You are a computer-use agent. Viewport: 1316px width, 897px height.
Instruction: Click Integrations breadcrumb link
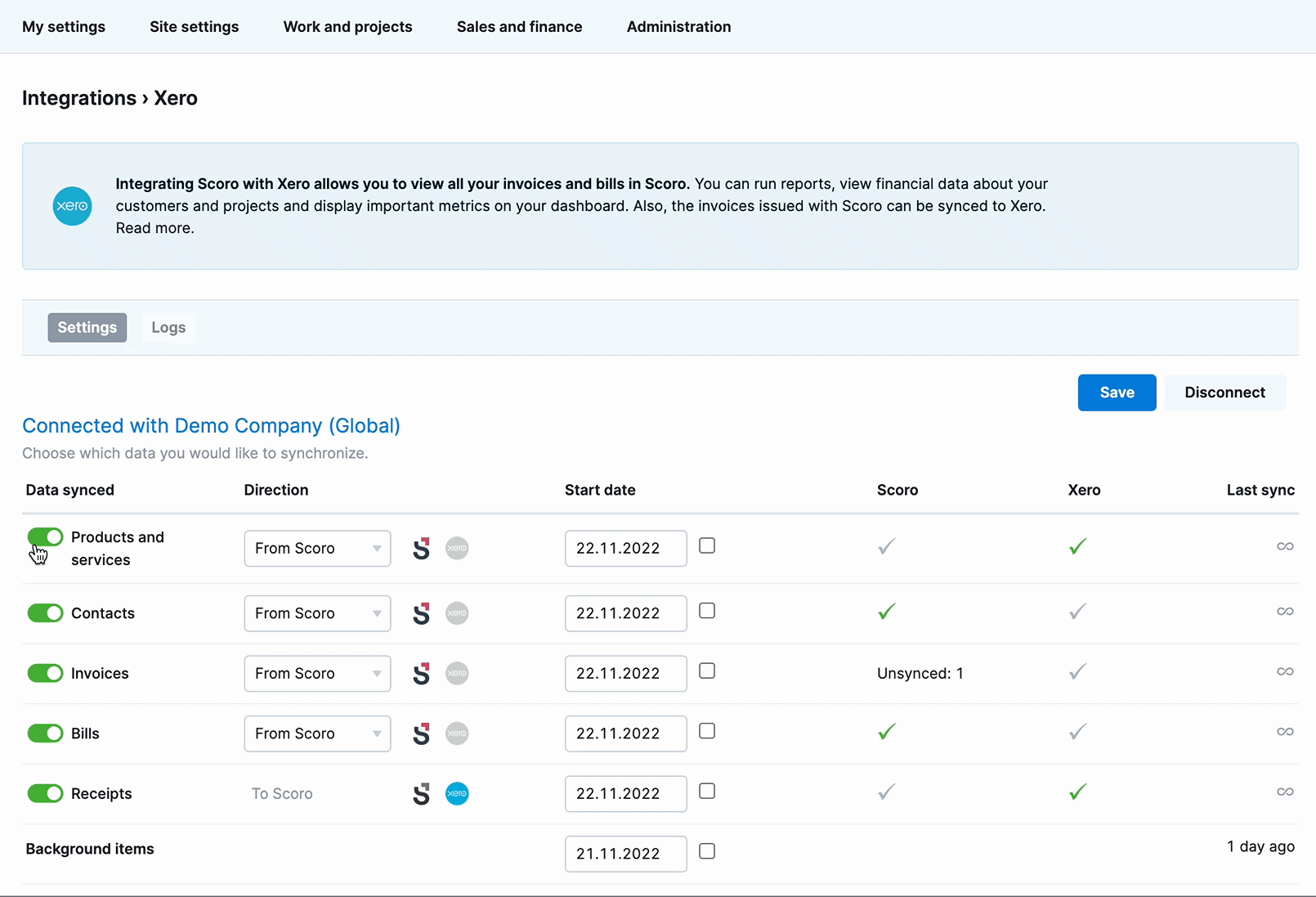click(x=79, y=98)
